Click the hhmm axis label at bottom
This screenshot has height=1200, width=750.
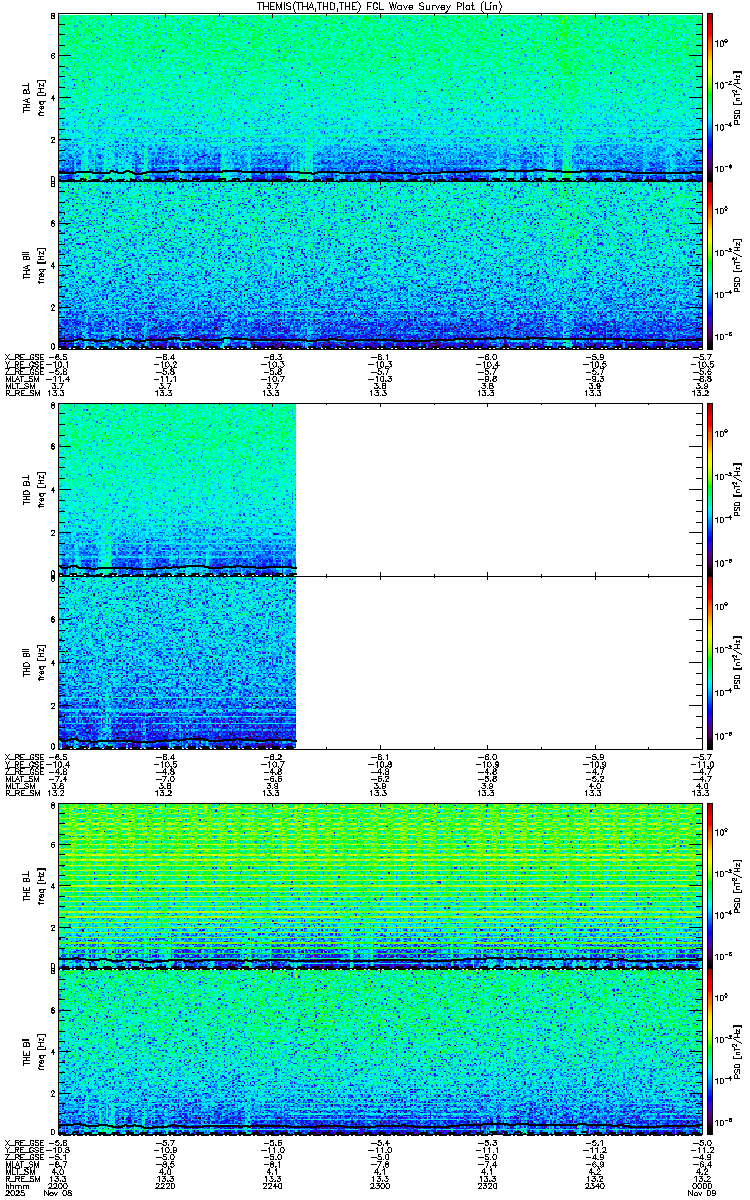coord(15,1186)
